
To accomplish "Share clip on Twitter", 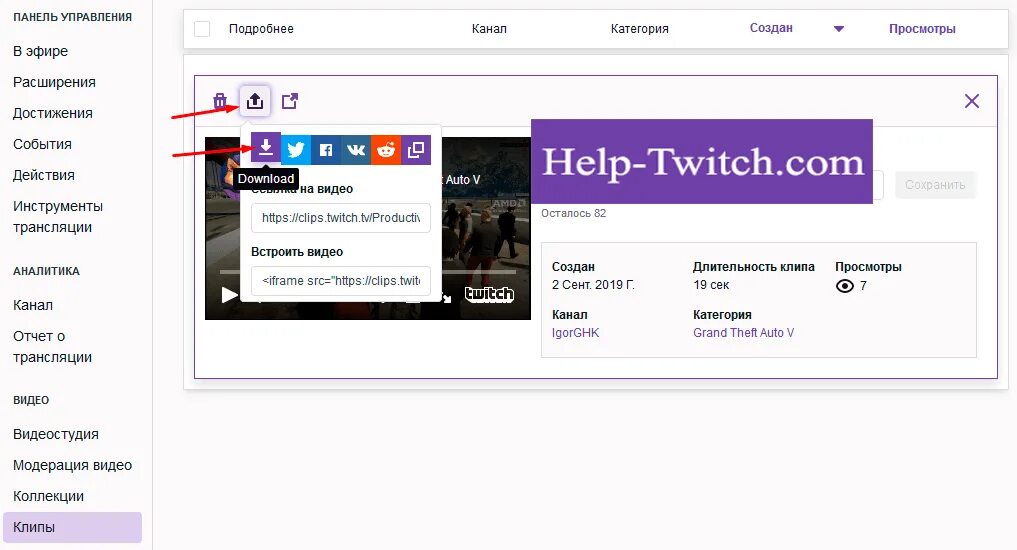I will tap(296, 150).
